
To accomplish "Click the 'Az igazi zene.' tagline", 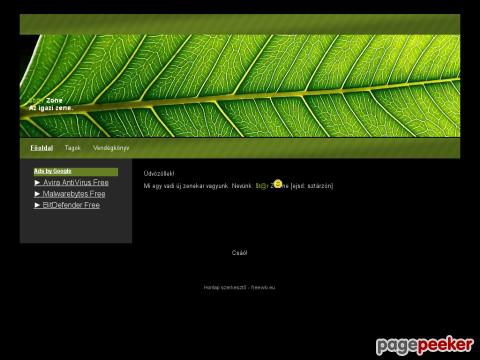I will pos(51,108).
